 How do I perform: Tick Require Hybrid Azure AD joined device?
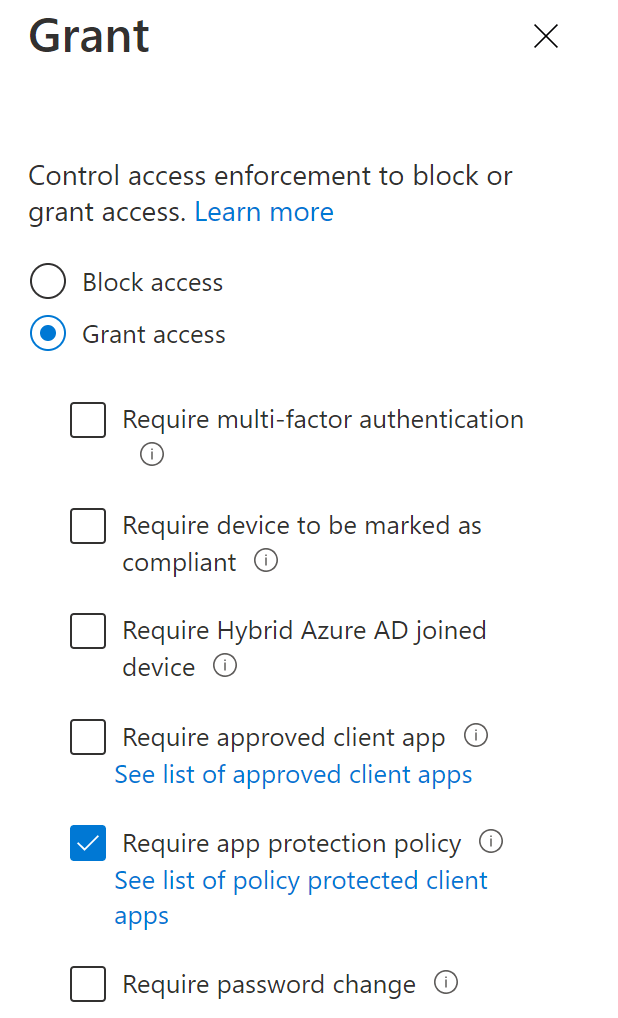coord(88,631)
